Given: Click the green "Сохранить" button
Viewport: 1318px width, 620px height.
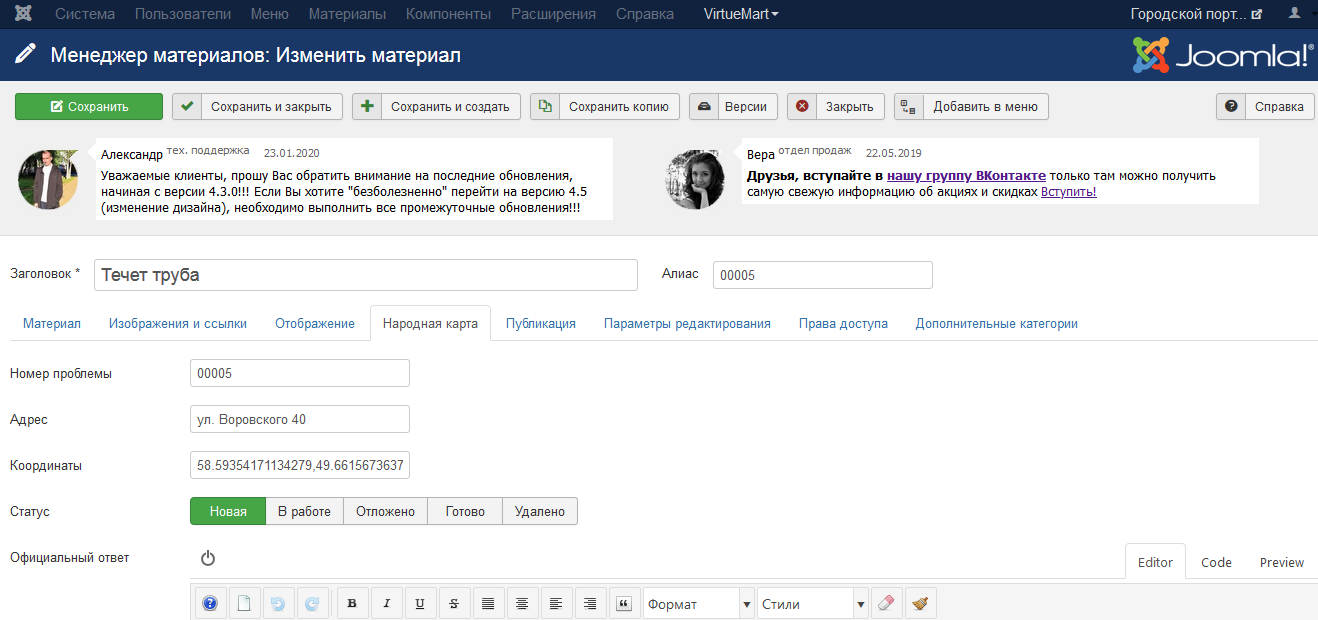Looking at the screenshot, I should coord(89,107).
